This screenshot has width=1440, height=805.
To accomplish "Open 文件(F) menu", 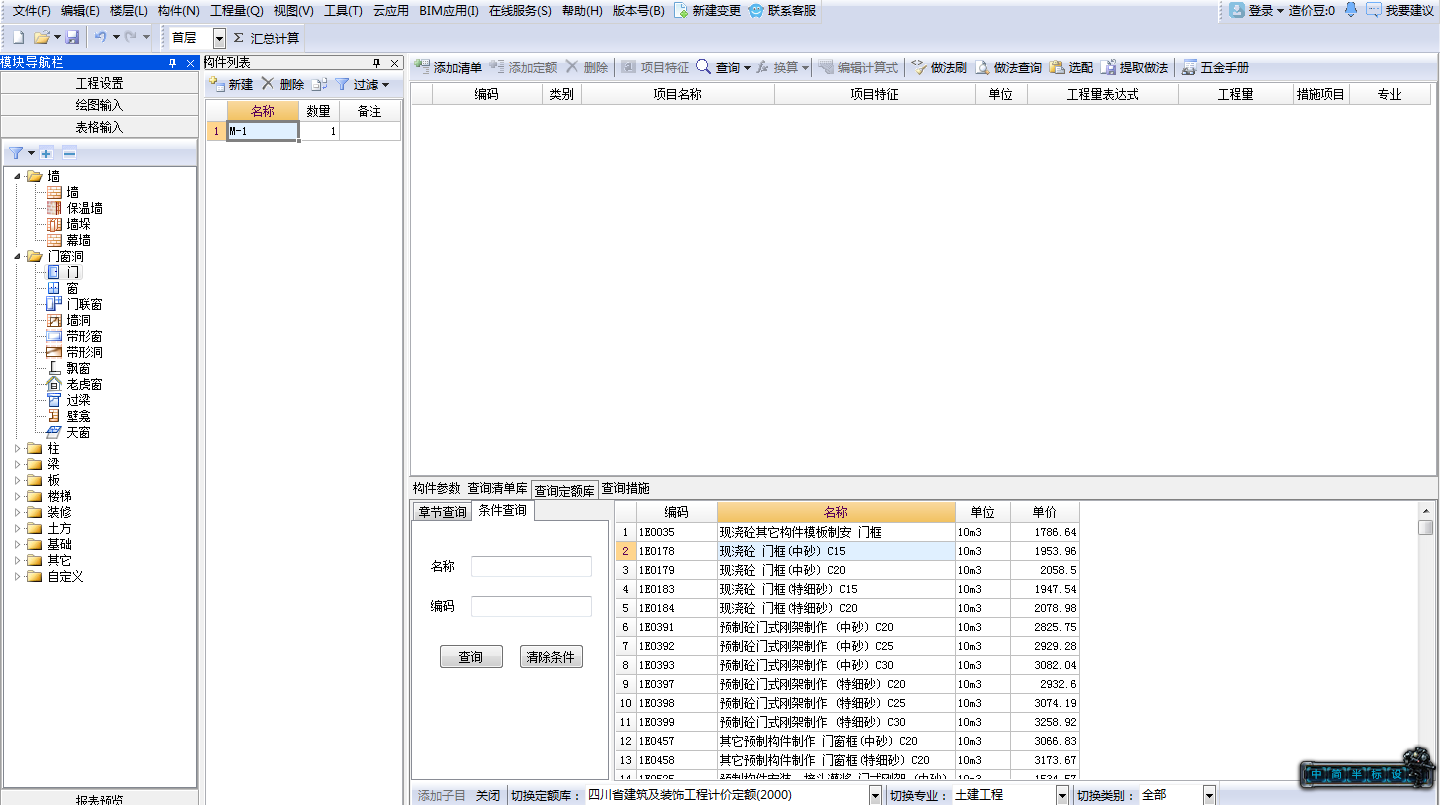I will [32, 10].
